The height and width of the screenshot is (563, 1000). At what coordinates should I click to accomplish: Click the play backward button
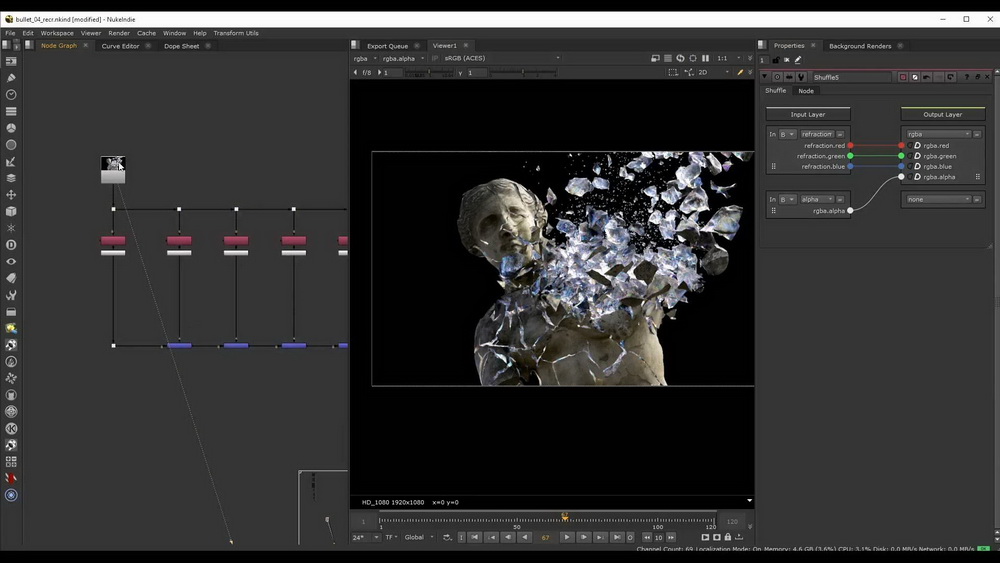pyautogui.click(x=524, y=537)
